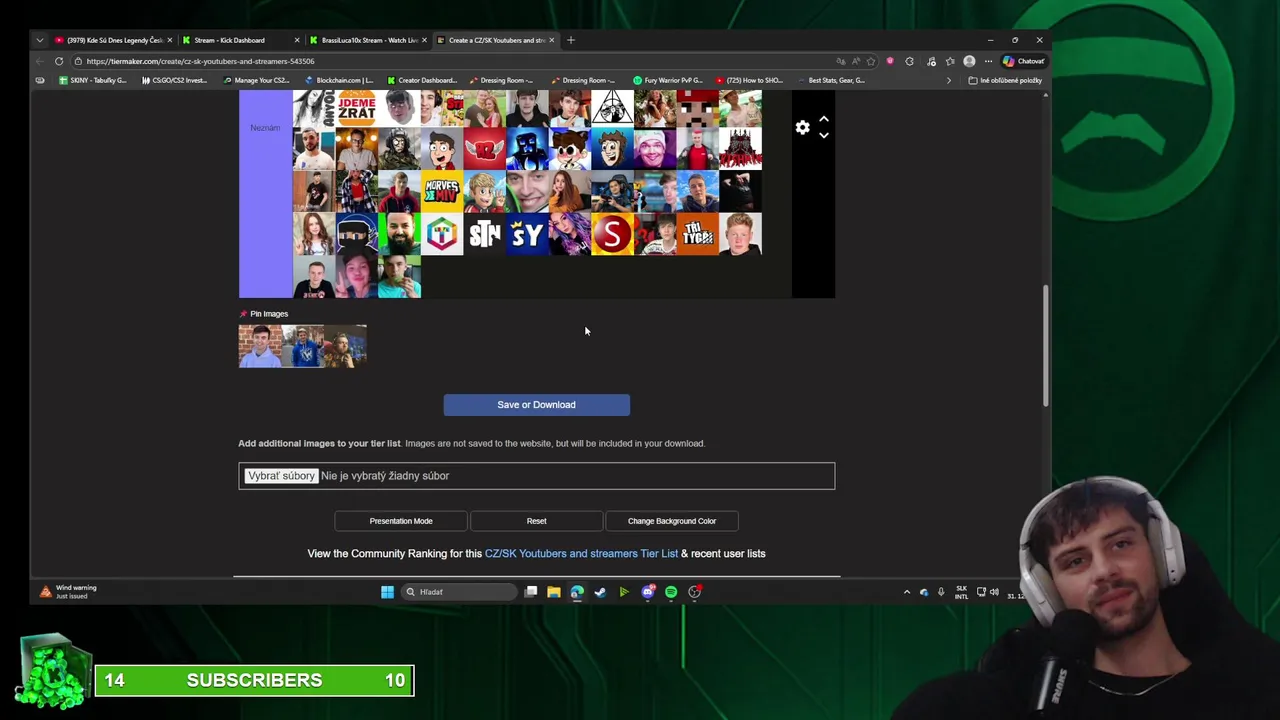Open CZ/SK Youtubers and streamers Tier List link
Screen dimensions: 1280x720
pos(581,553)
